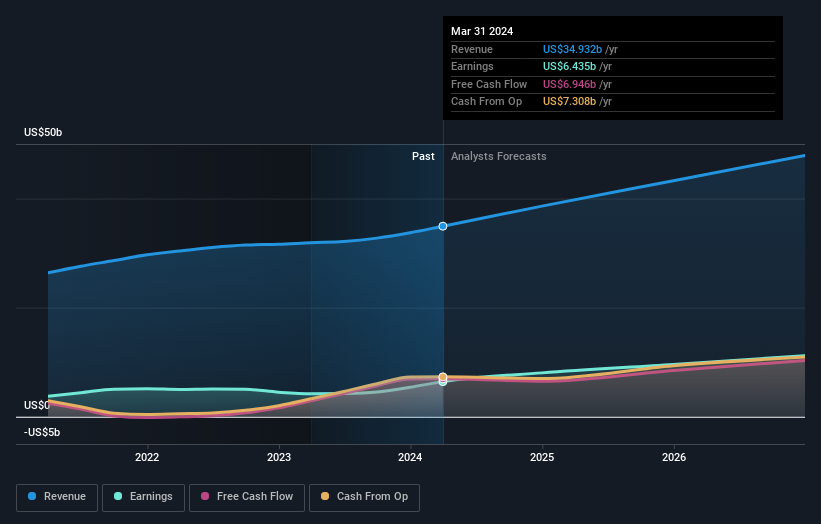The image size is (821, 524).
Task: Select the Revenue data point at Mar 2024
Action: (443, 226)
